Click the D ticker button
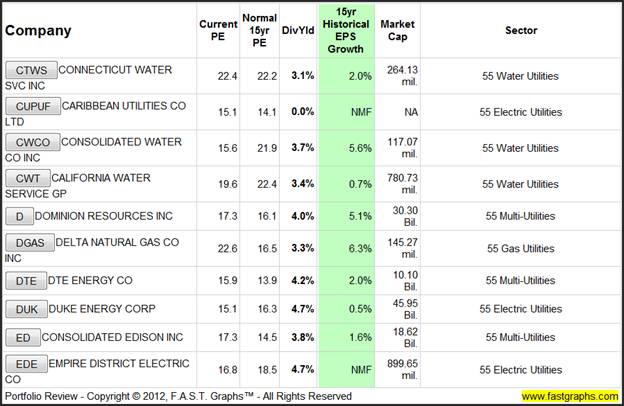The height and width of the screenshot is (406, 624). click(19, 216)
